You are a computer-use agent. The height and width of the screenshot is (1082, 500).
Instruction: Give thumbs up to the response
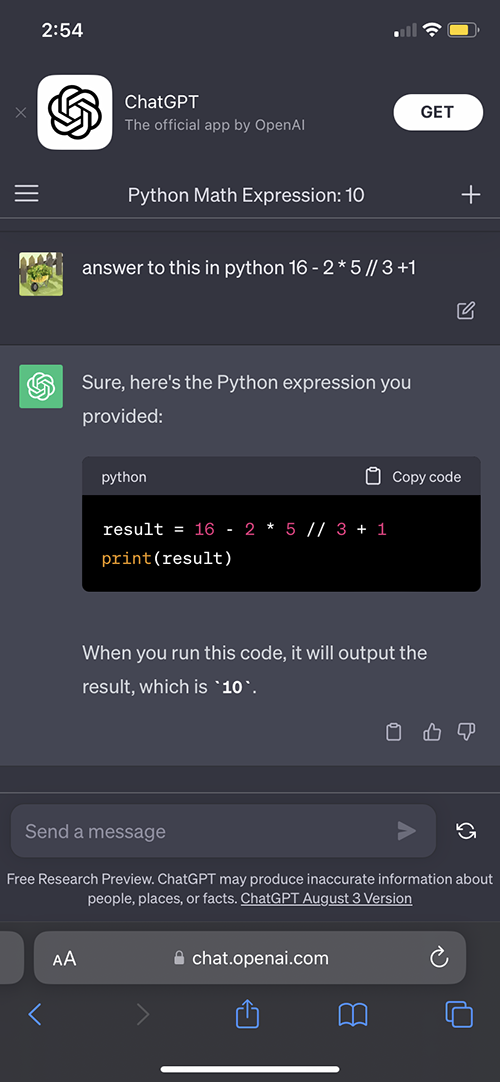pyautogui.click(x=432, y=731)
